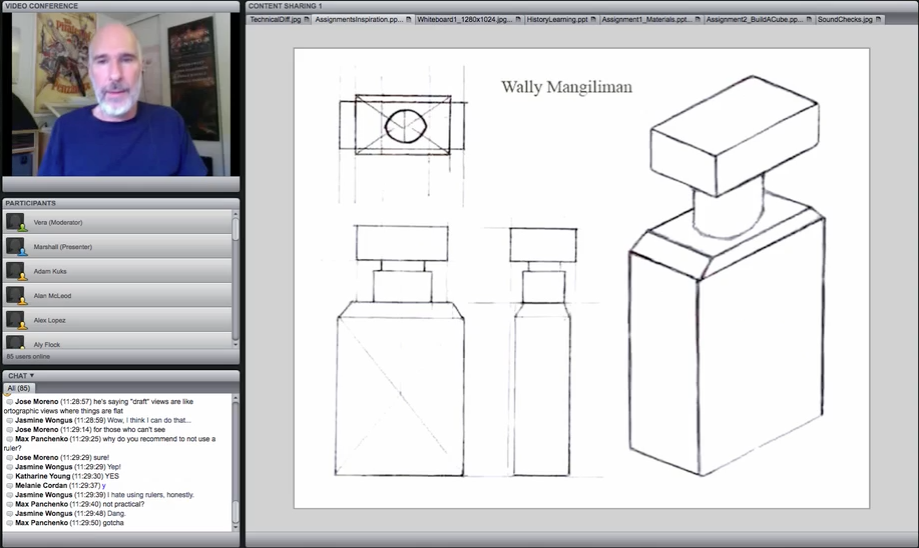
Task: Select participant Marshall (Presenter)
Action: click(117, 247)
